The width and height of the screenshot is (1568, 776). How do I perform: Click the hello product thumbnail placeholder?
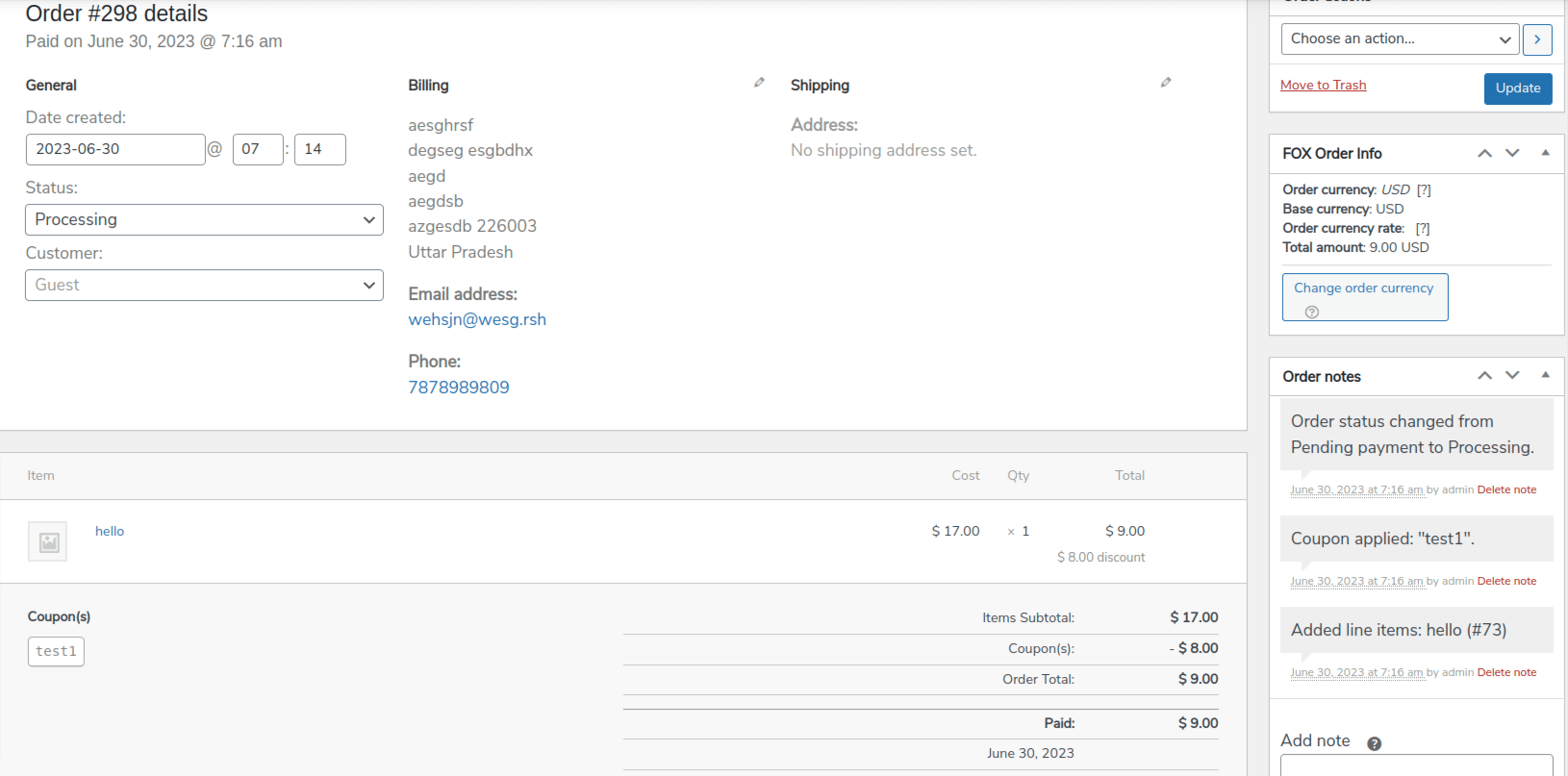tap(48, 542)
